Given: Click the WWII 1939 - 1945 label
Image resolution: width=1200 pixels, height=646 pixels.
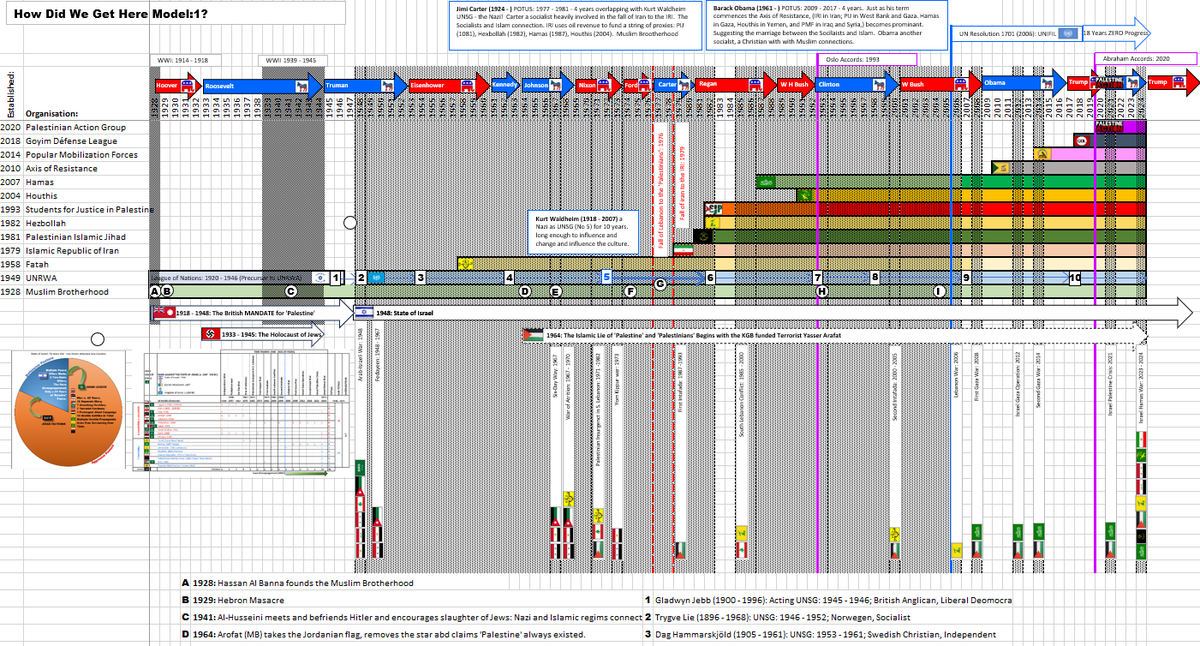Looking at the screenshot, I should [x=291, y=60].
